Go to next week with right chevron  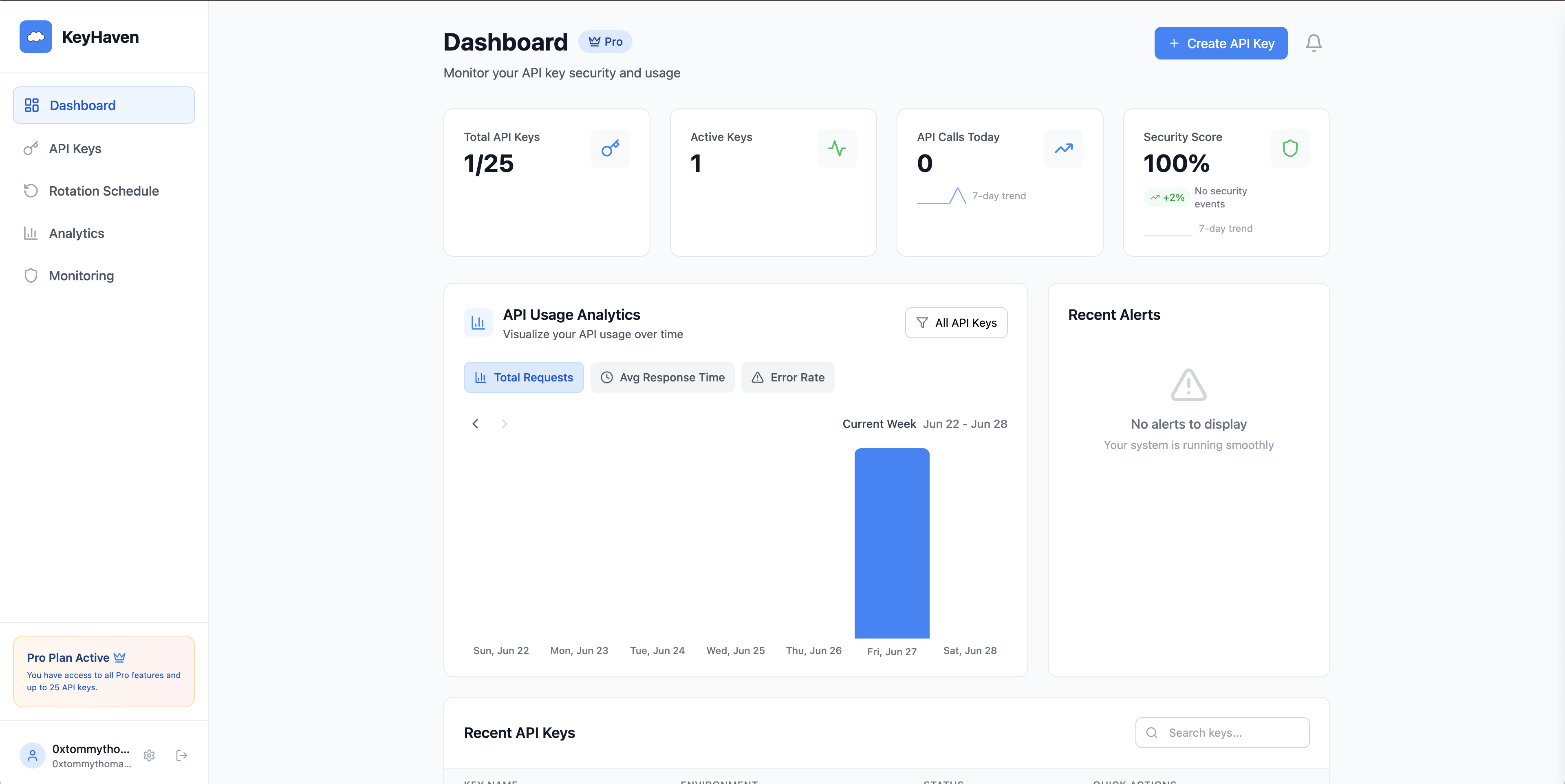[504, 424]
